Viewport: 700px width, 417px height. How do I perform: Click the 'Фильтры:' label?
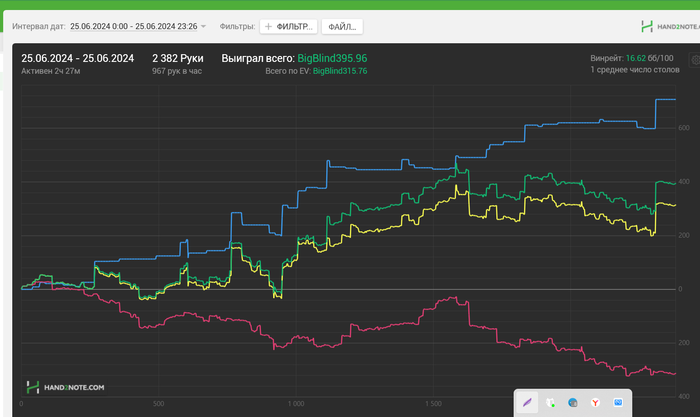[x=237, y=26]
